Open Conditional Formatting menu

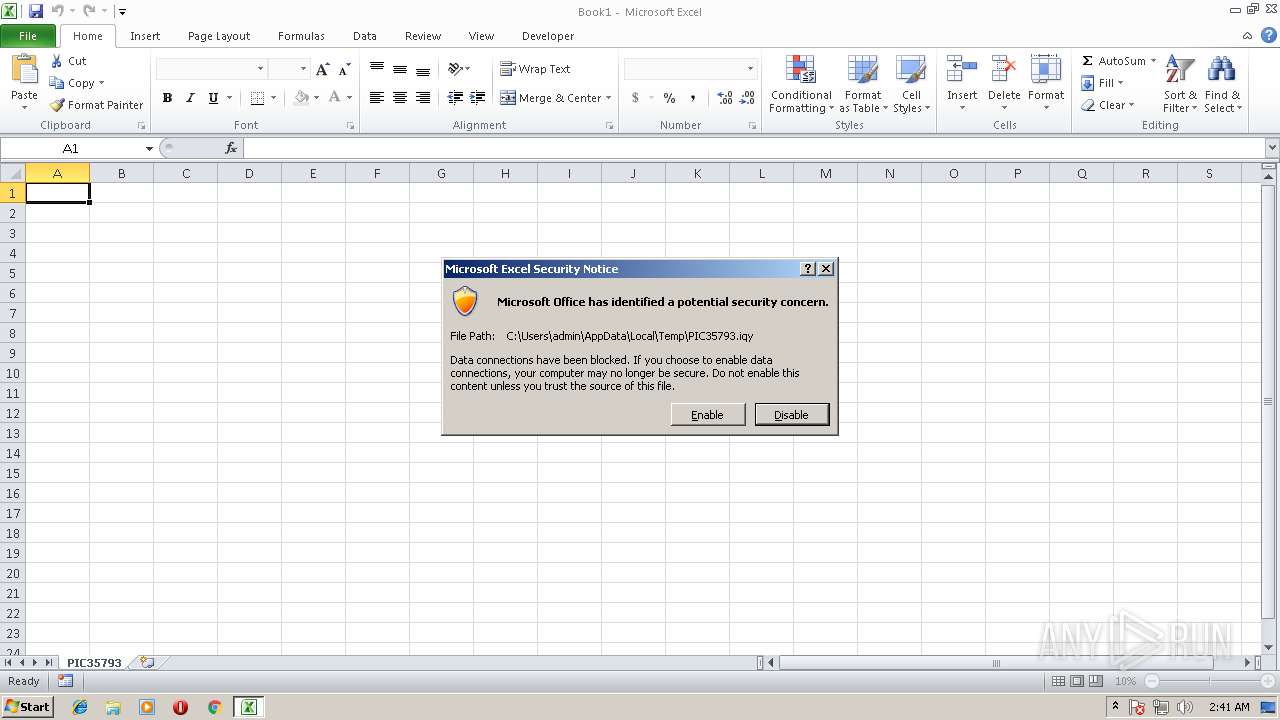801,85
